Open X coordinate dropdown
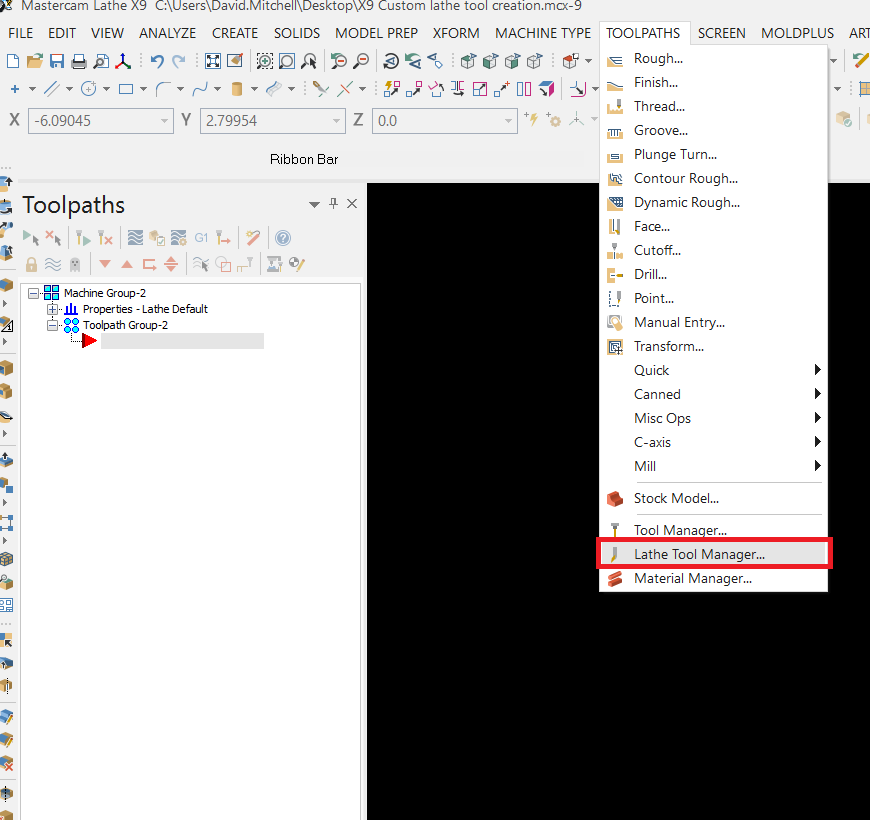Image resolution: width=870 pixels, height=820 pixels. click(x=164, y=120)
